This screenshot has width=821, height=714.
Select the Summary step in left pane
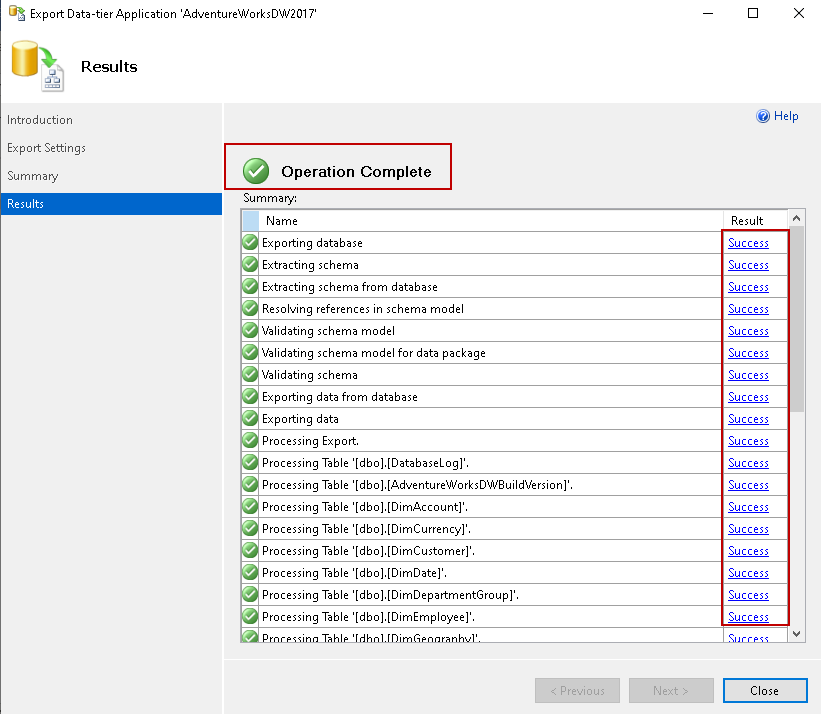[32, 176]
